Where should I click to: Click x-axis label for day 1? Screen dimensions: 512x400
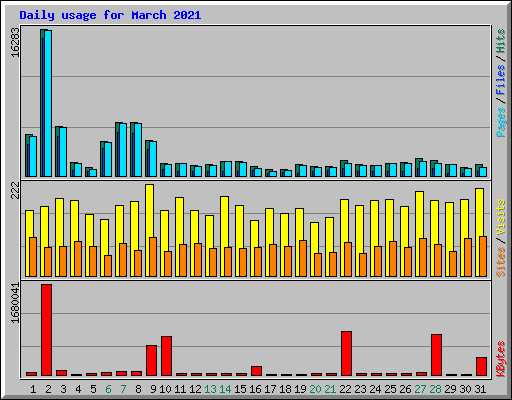[x=33, y=389]
